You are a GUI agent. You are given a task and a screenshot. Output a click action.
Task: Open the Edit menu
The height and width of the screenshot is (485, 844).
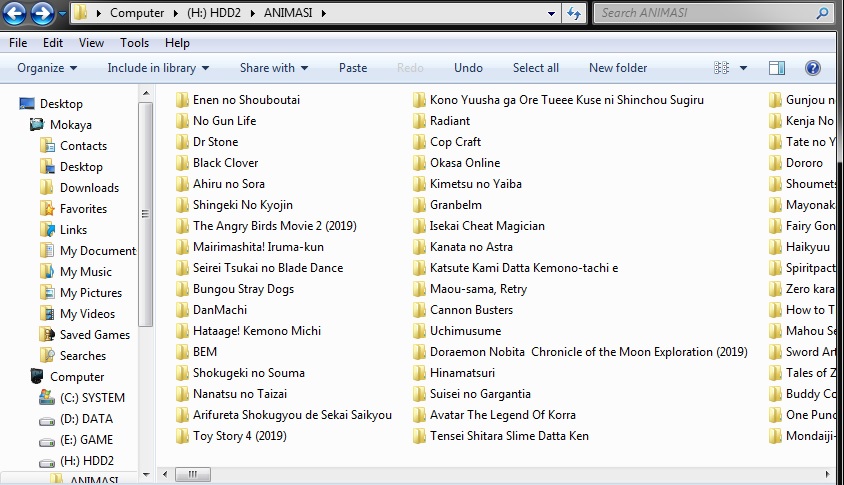[53, 43]
